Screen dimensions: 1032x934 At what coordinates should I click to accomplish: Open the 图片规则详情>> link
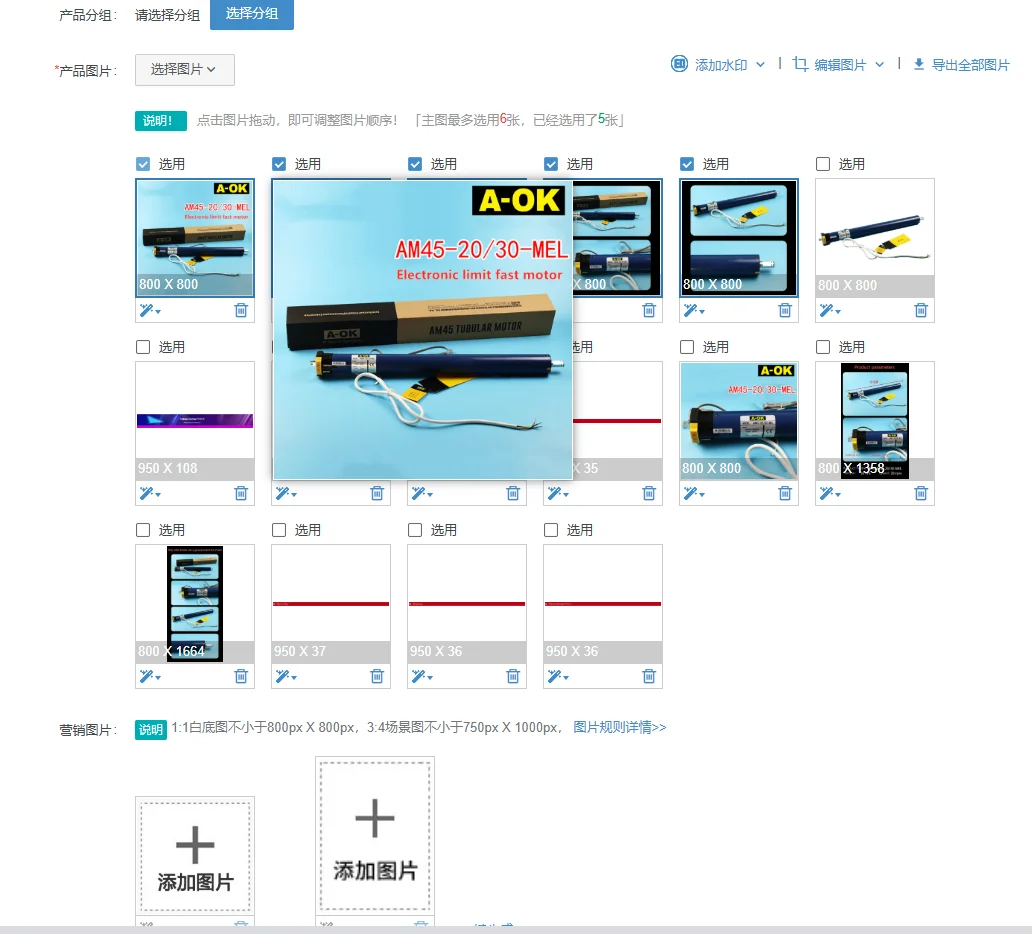[x=619, y=727]
